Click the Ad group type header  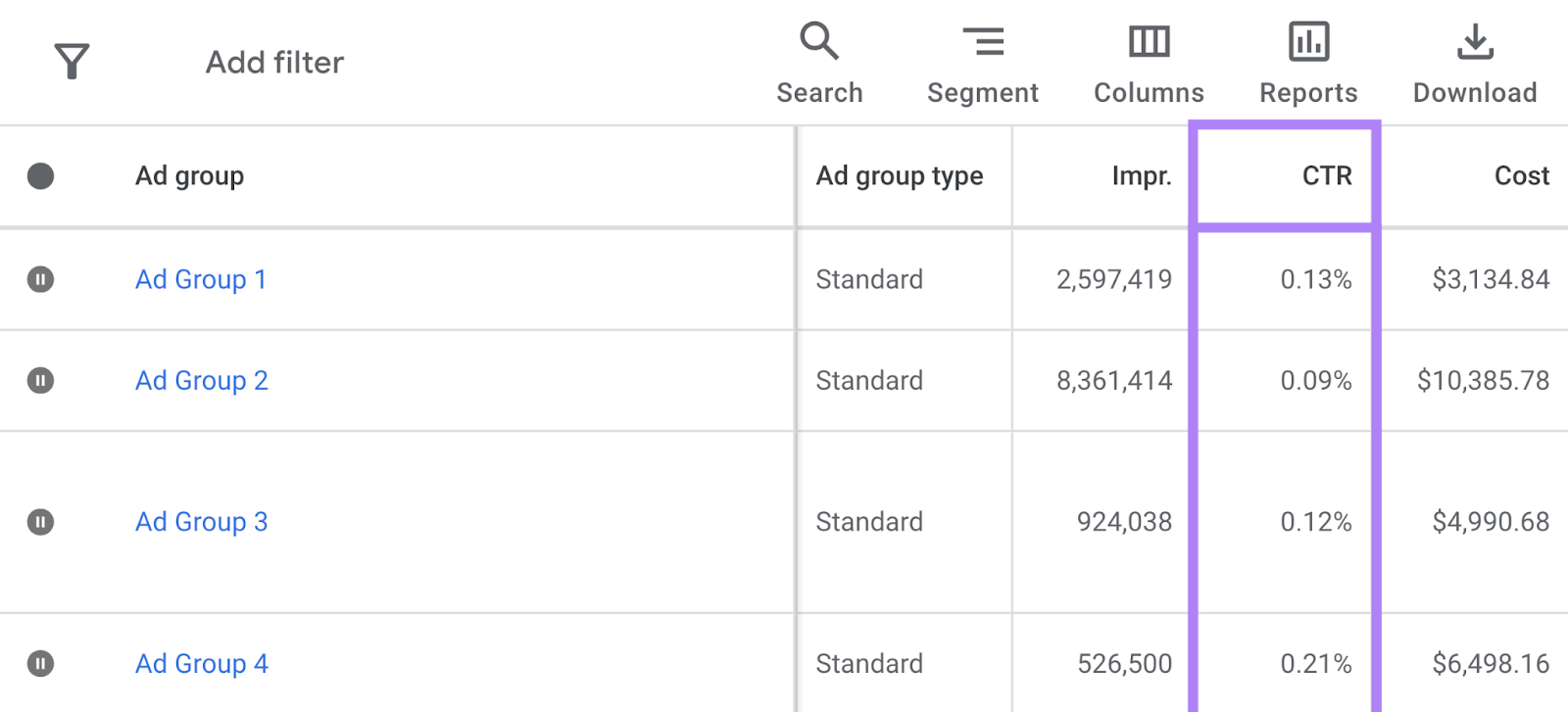[899, 176]
